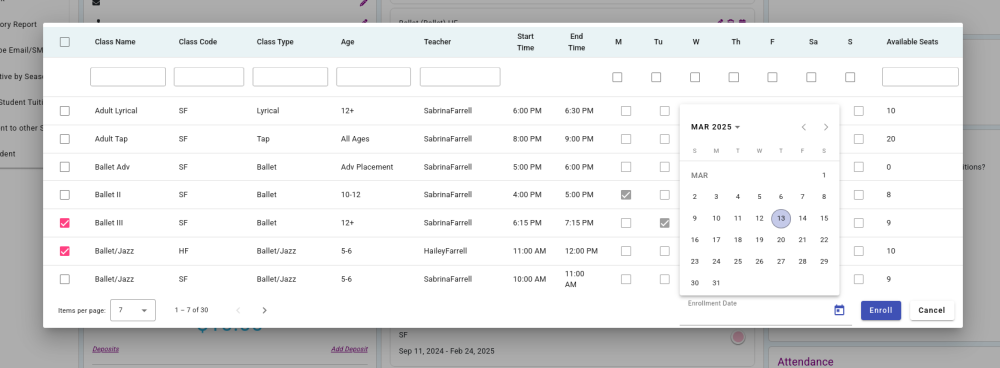Go to previous month in calendar
Screen dimensions: 1000x368
(804, 127)
